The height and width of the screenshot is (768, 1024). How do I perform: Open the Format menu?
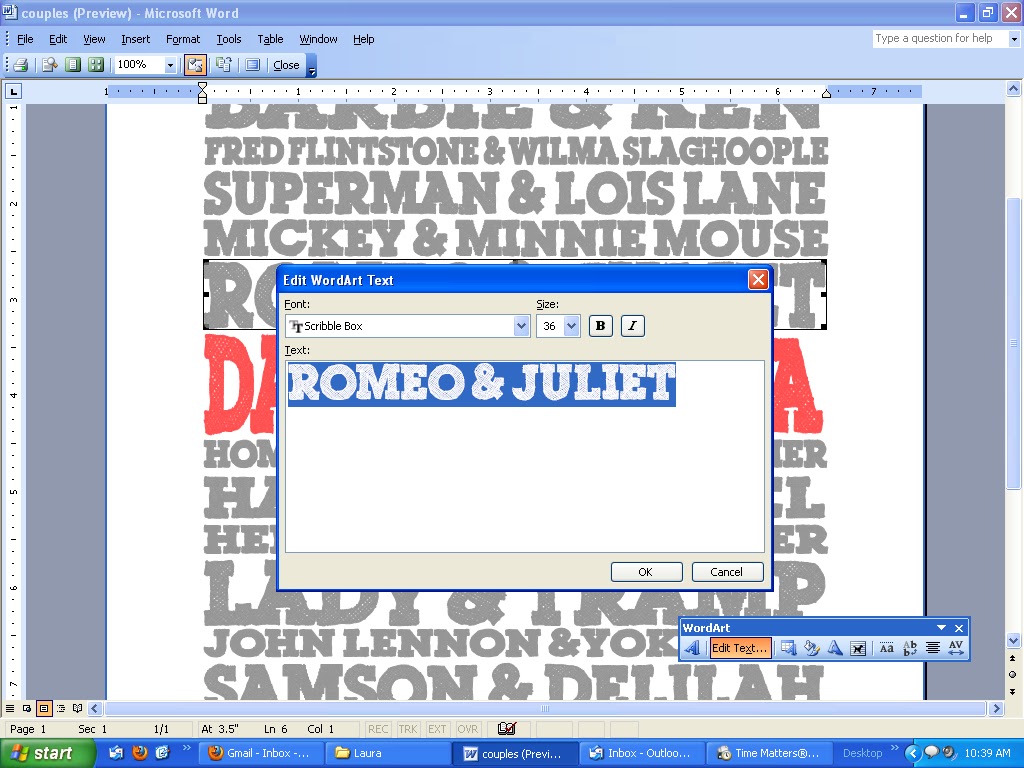[x=182, y=39]
